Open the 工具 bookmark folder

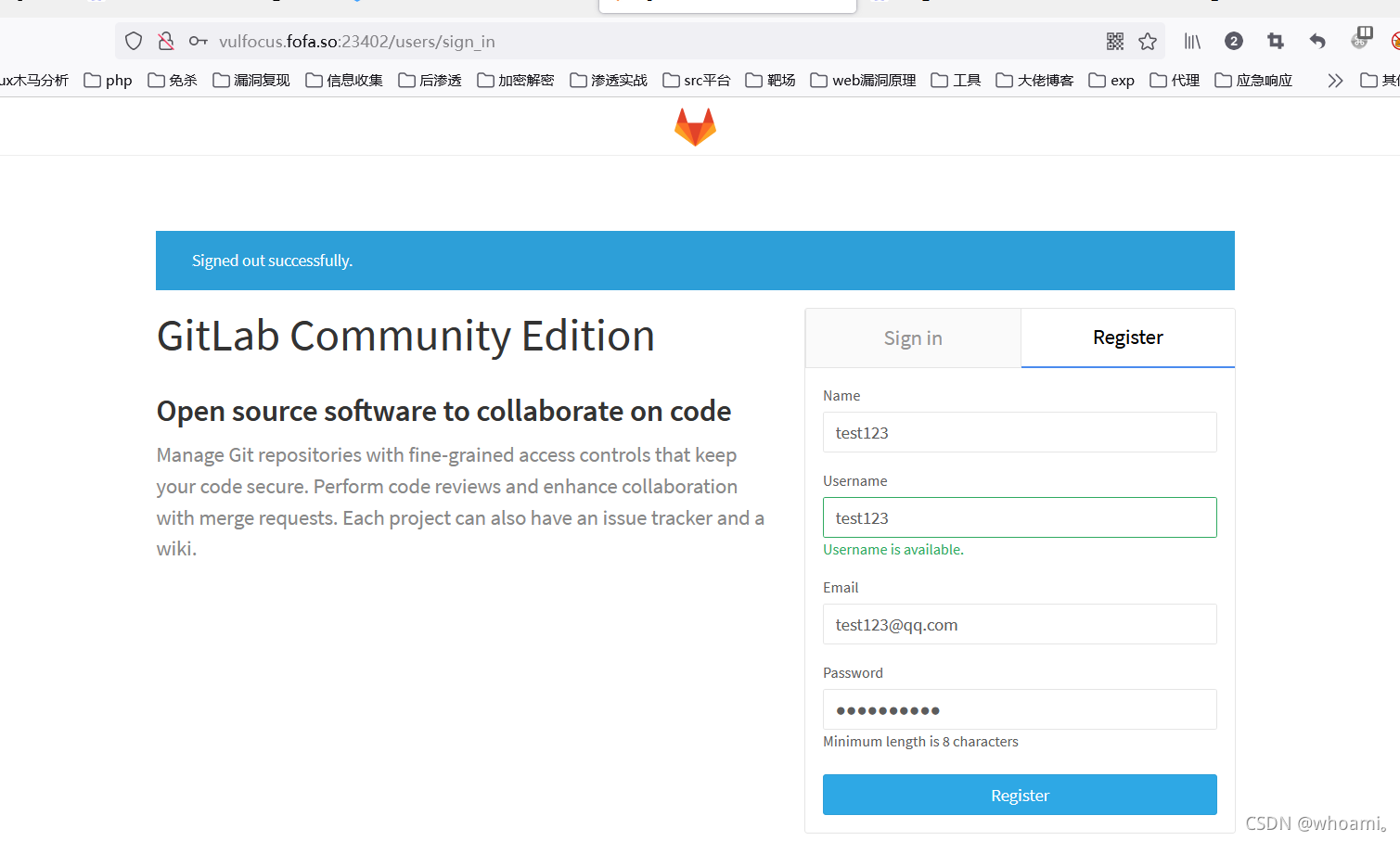pos(956,81)
